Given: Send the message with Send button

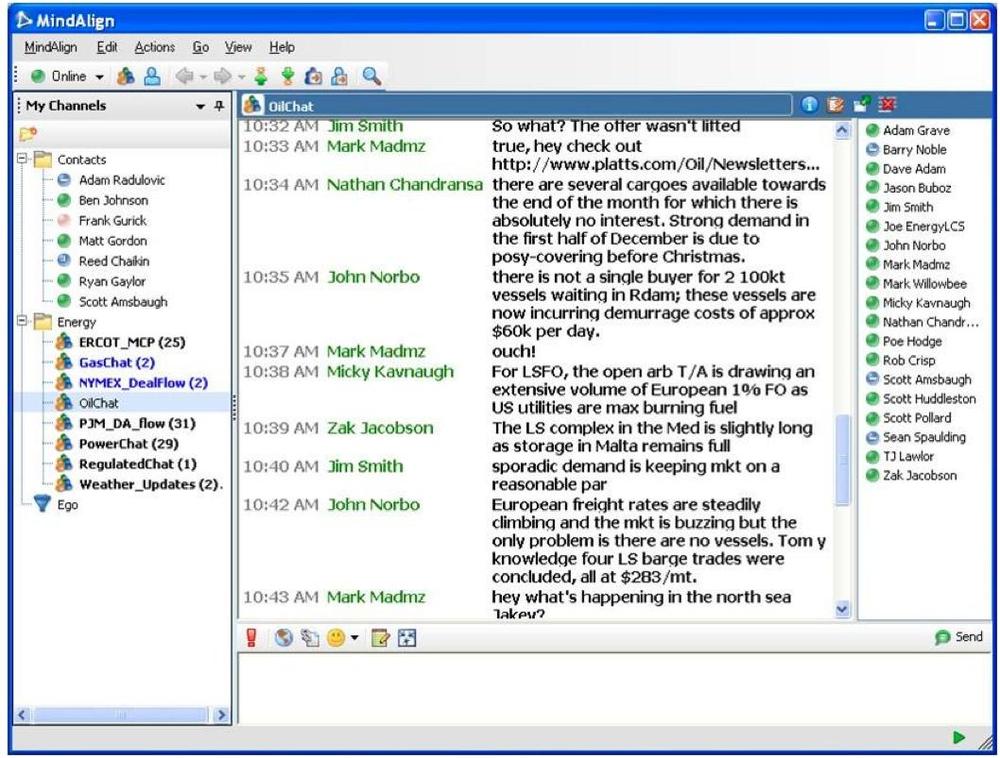Looking at the screenshot, I should [959, 636].
